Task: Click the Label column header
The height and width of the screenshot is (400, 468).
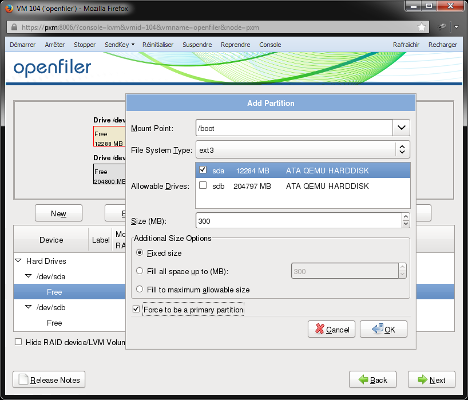Action: coord(100,240)
